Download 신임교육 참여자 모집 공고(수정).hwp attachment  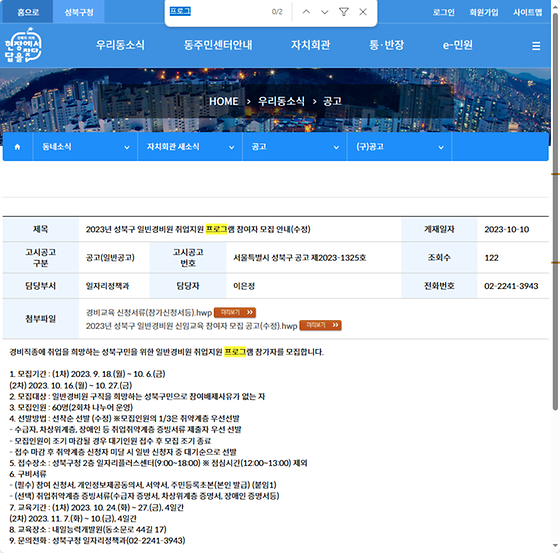tap(191, 326)
